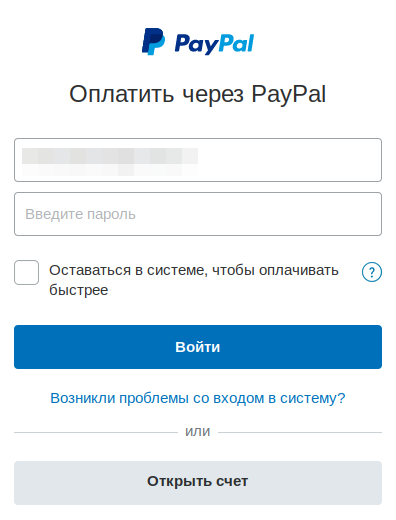
Task: Click the grey 'Открыть счет' button
Action: [x=198, y=483]
